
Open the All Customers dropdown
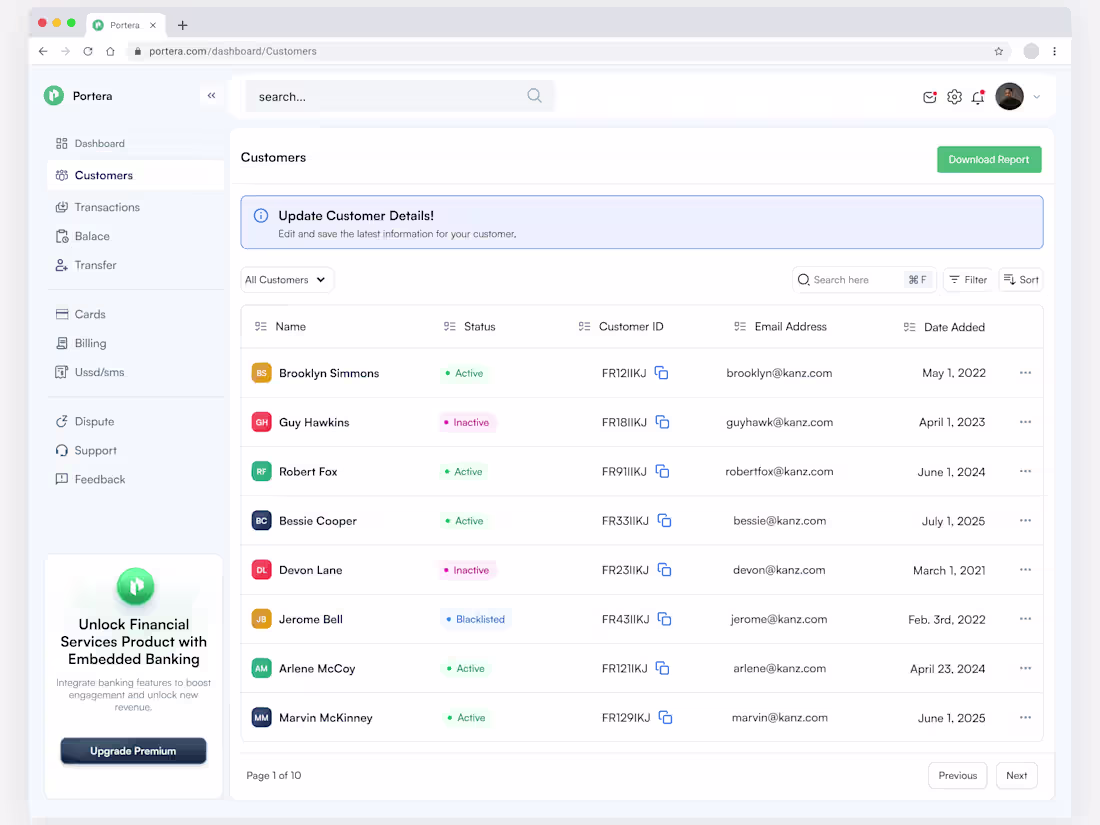pyautogui.click(x=286, y=279)
